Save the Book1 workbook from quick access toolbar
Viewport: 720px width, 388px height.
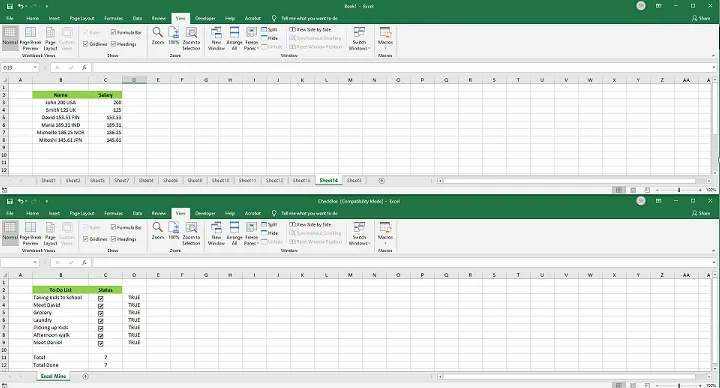(x=9, y=6)
